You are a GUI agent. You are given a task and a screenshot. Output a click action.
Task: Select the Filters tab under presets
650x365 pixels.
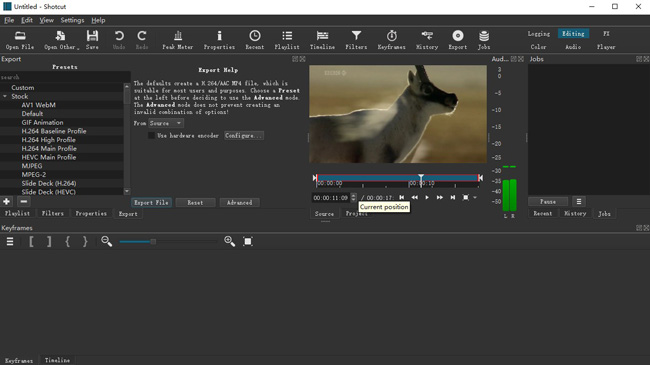point(53,213)
